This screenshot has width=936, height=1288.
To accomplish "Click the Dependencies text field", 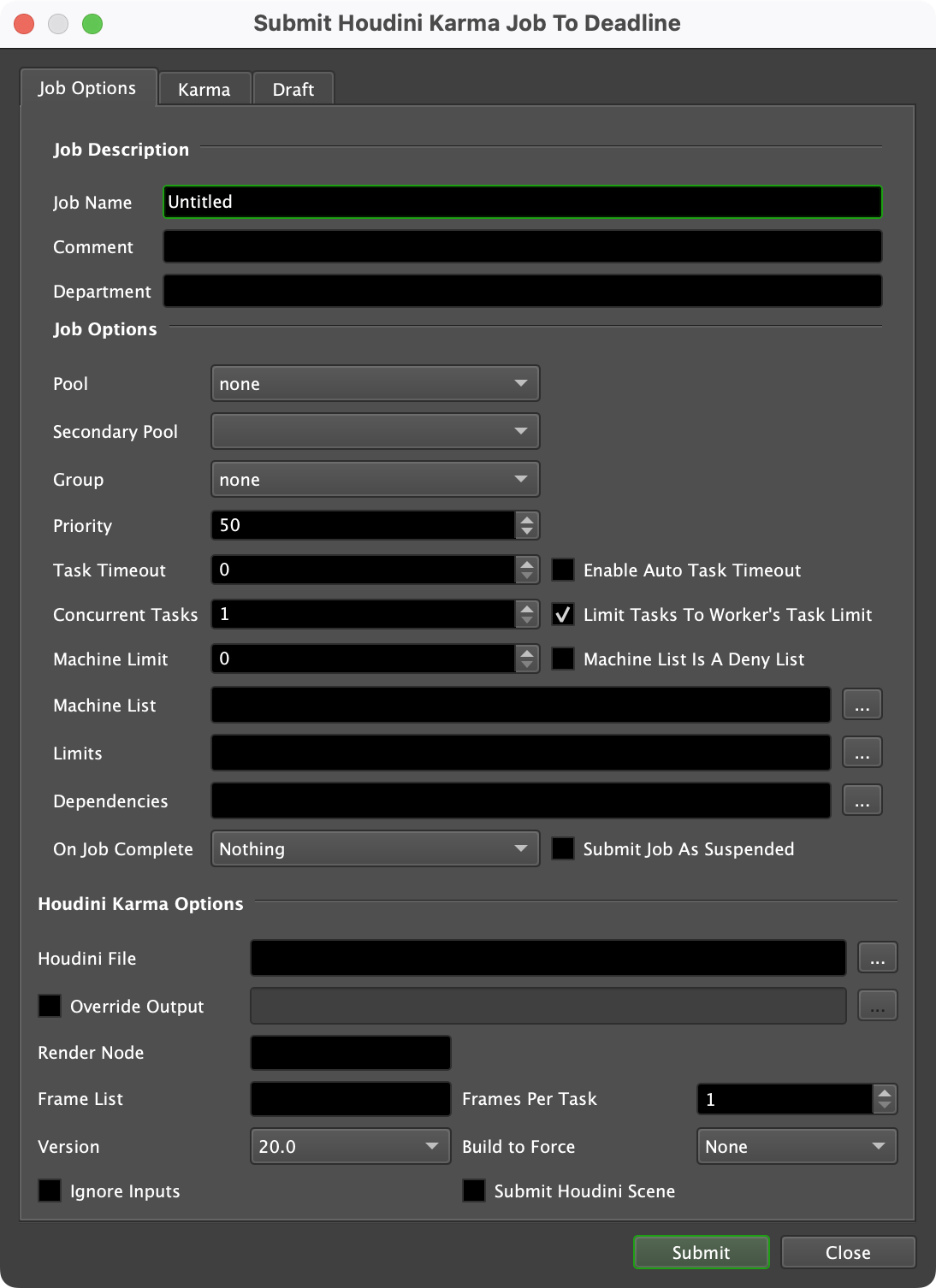I will click(521, 801).
